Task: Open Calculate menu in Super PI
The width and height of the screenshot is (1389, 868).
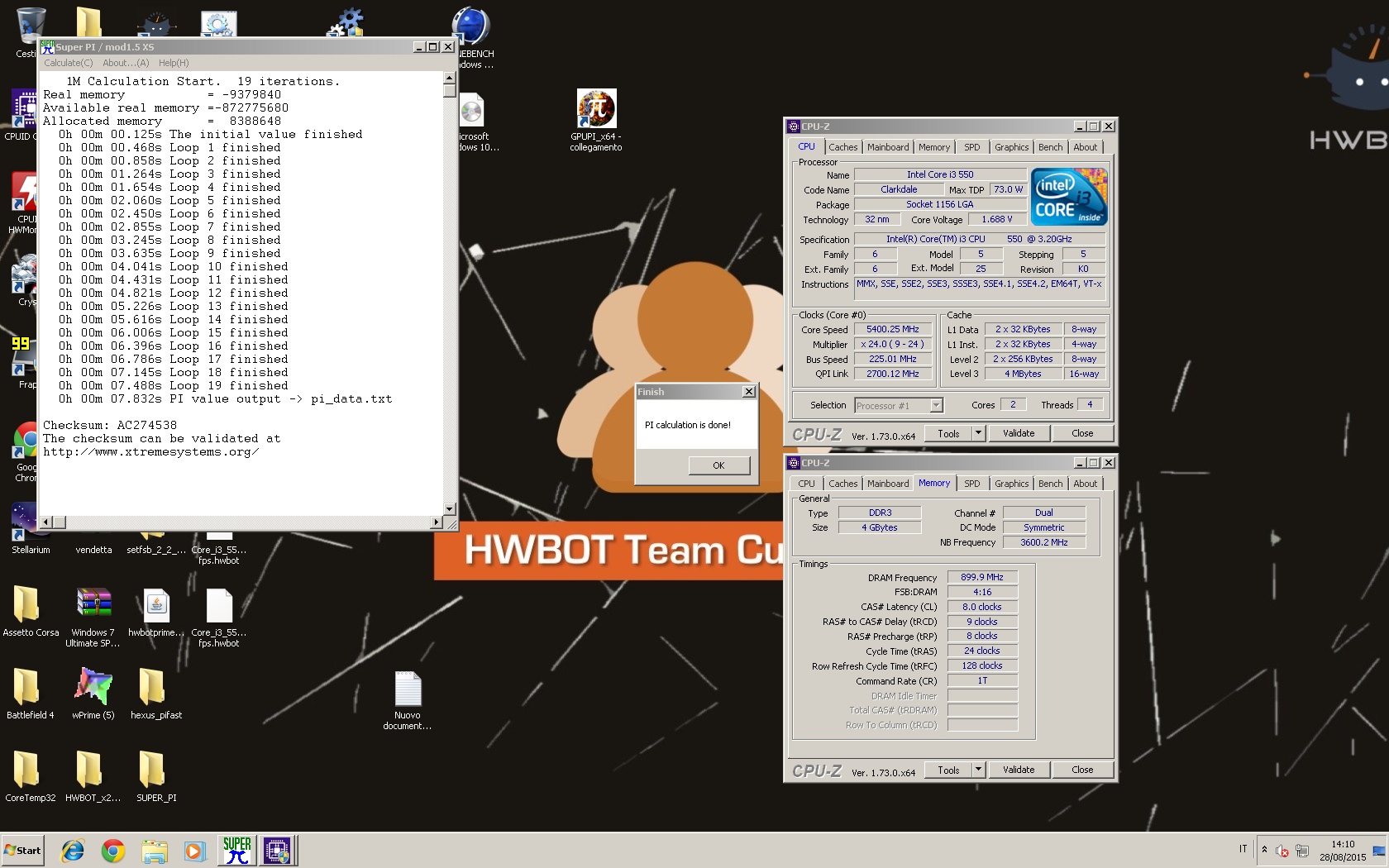Action: click(69, 63)
